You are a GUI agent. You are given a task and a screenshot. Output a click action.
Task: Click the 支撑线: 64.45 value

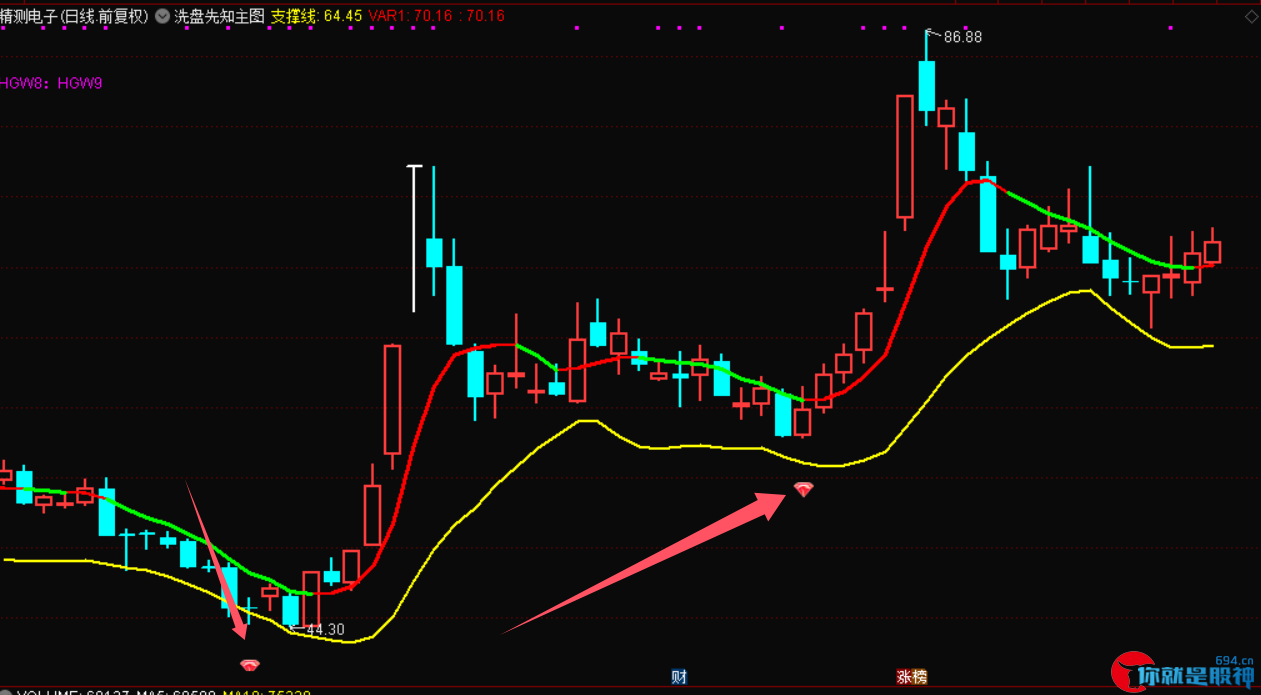(317, 16)
